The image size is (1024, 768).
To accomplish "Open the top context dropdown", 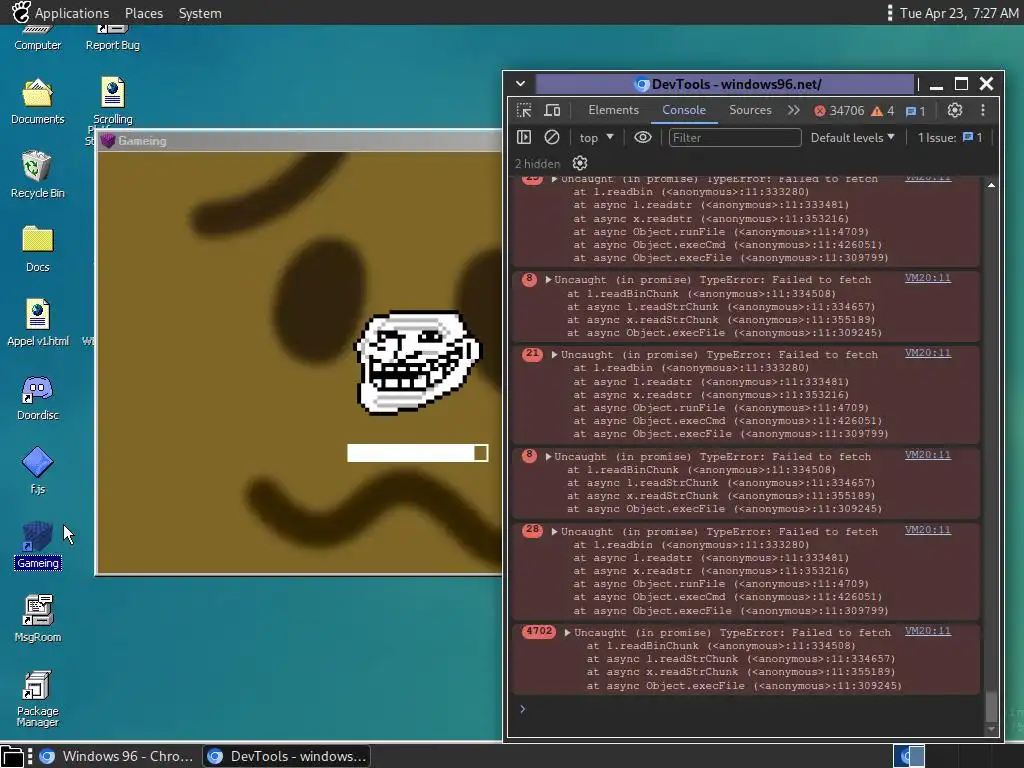I will point(596,137).
